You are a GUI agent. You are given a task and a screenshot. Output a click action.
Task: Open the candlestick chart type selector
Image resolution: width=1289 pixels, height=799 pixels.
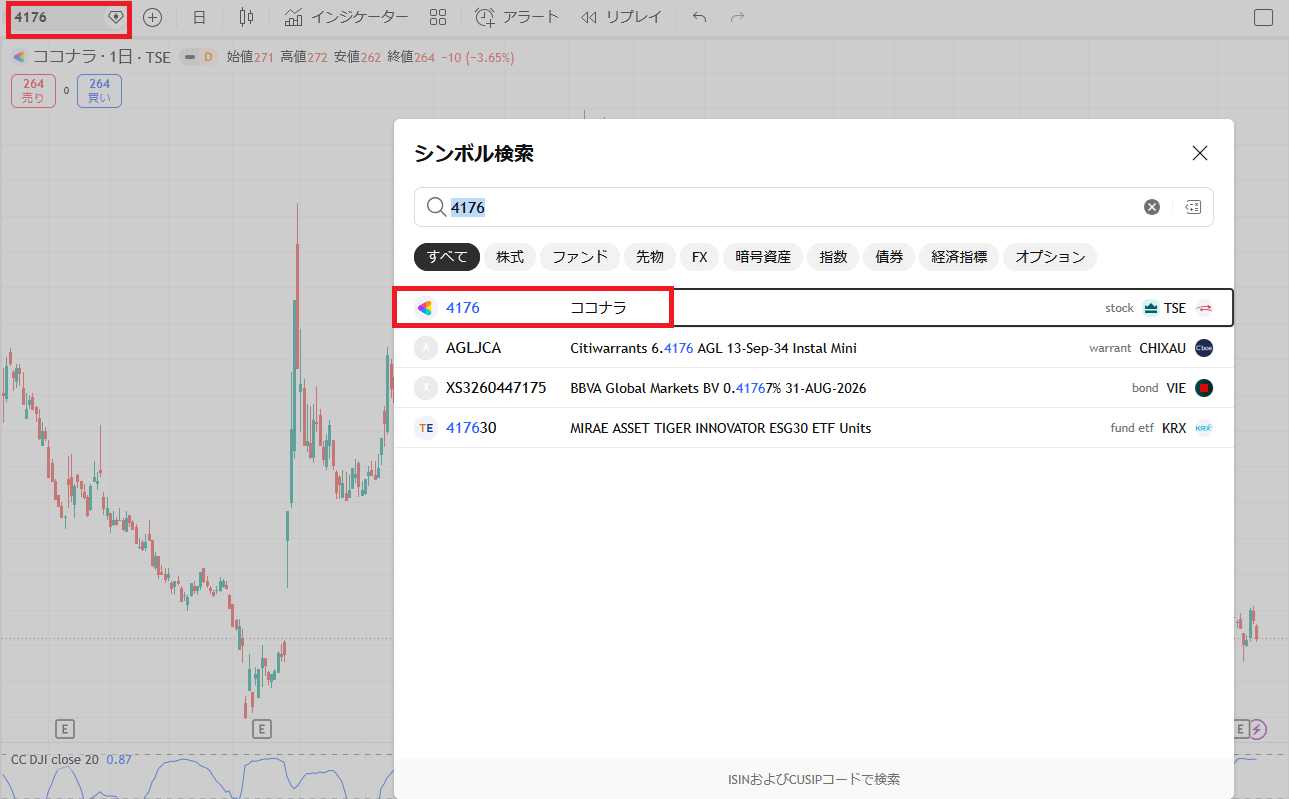[247, 17]
